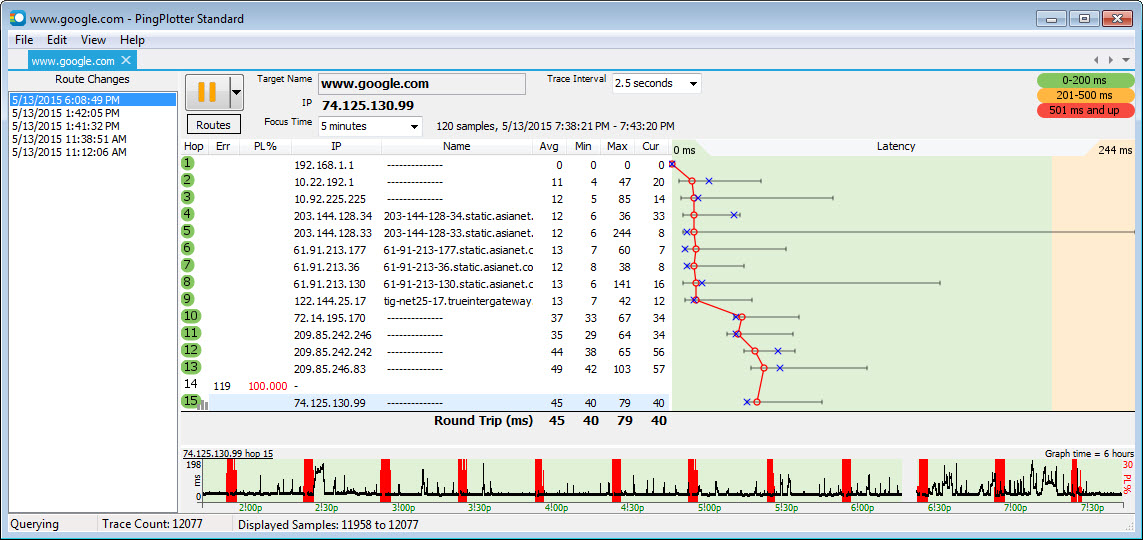Click the hop 6 green circle icon
The height and width of the screenshot is (540, 1143).
189,248
